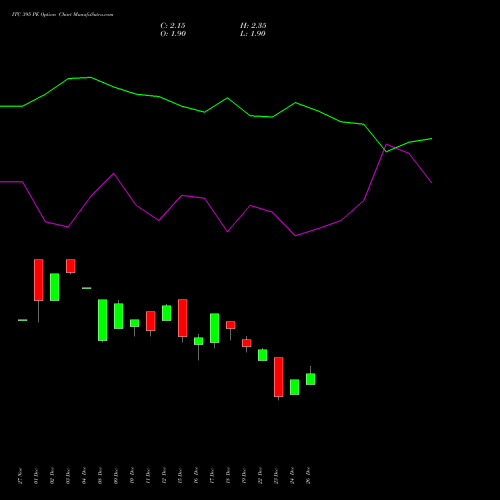Screen dimensions: 500x500
Task: Select the small red candlestick above 03 Dec
Action: pyautogui.click(x=71, y=266)
